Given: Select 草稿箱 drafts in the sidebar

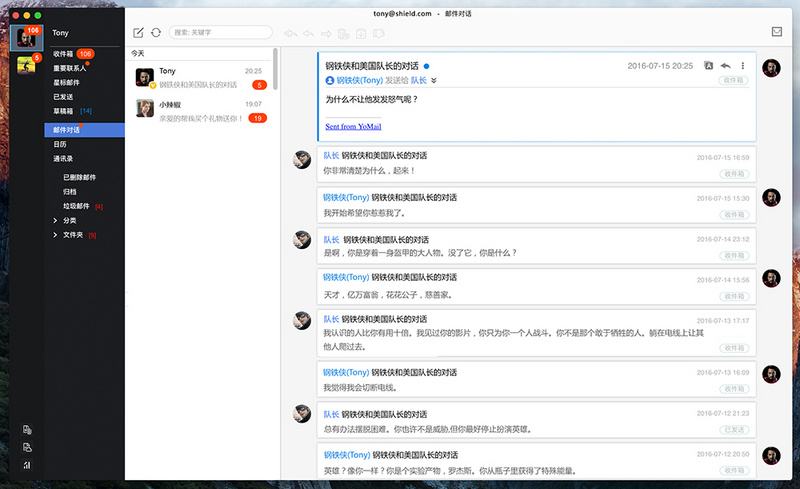Looking at the screenshot, I should 66,110.
